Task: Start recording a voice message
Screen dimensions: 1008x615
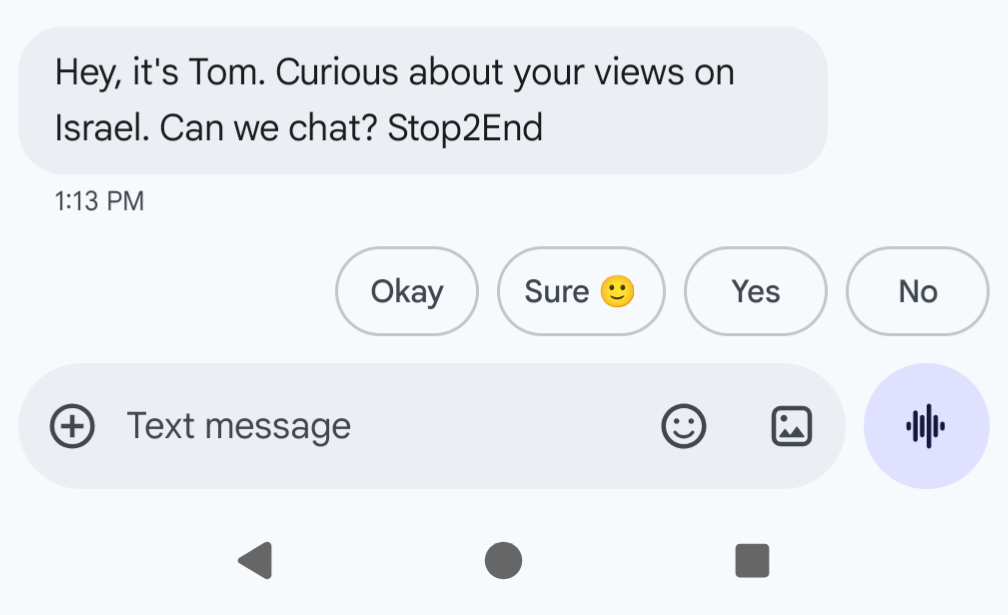Action: tap(926, 426)
